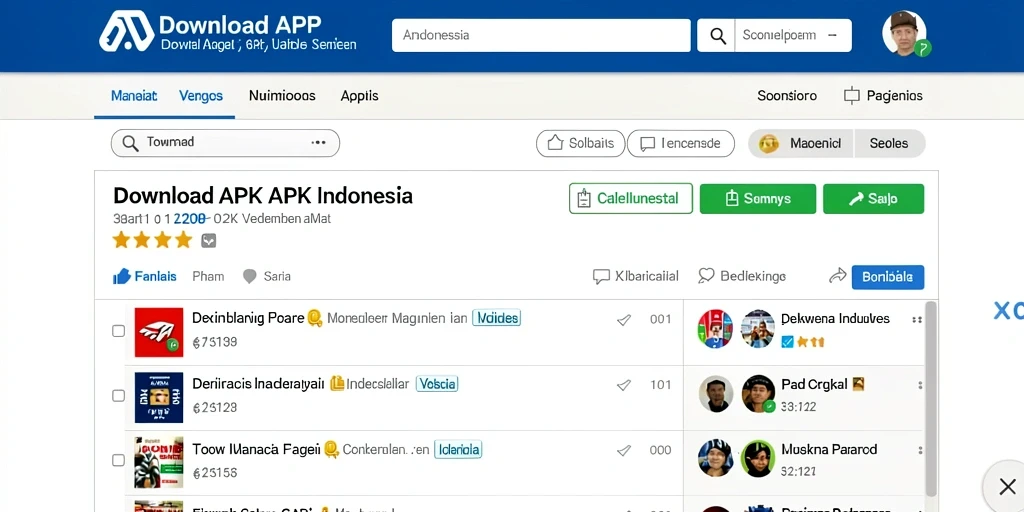This screenshot has width=1024, height=512.
Task: Click the Saria speech bubble icon
Action: [x=249, y=276]
